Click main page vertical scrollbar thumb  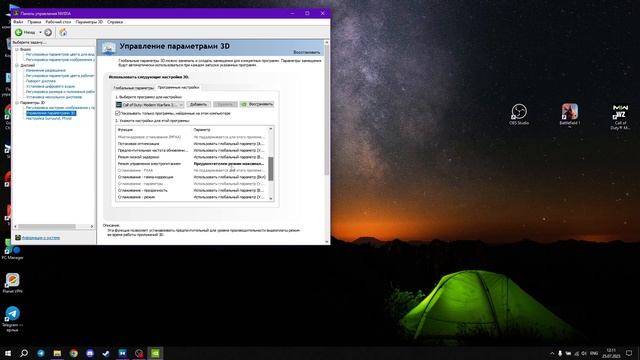coord(327,110)
